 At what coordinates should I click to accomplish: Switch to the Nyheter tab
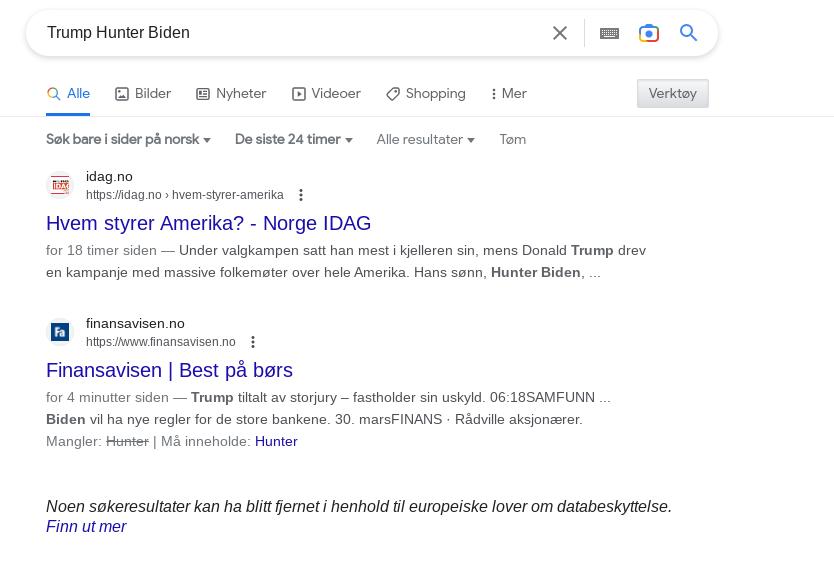pos(231,94)
